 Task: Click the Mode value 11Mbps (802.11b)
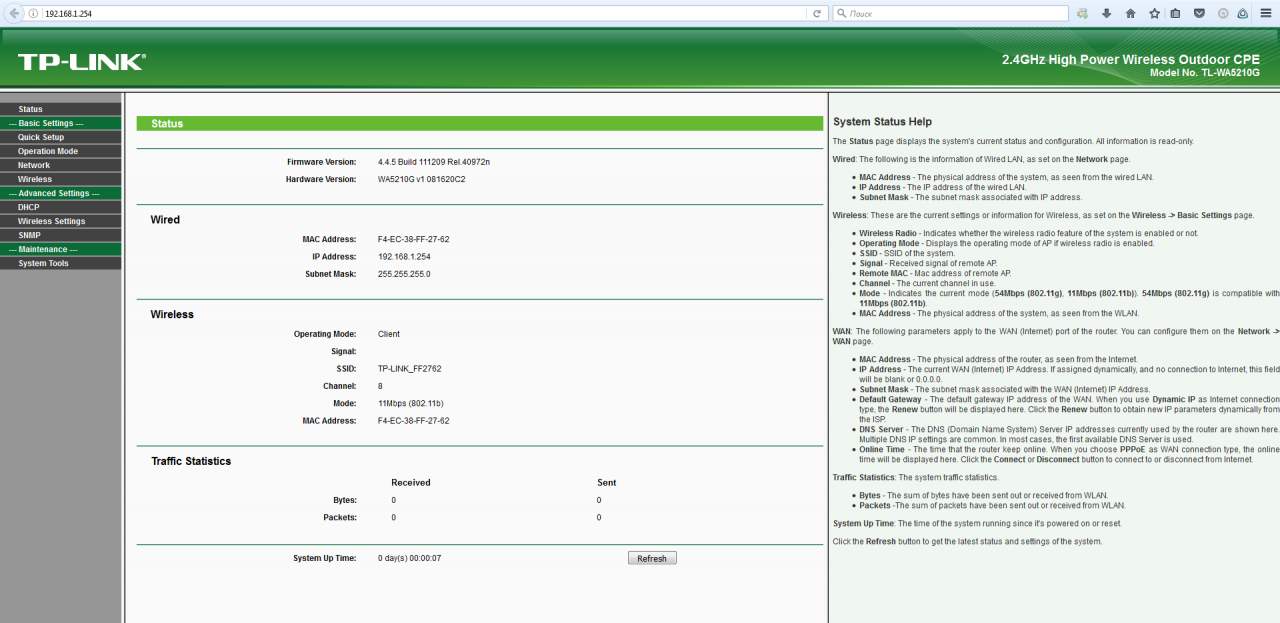pos(410,403)
